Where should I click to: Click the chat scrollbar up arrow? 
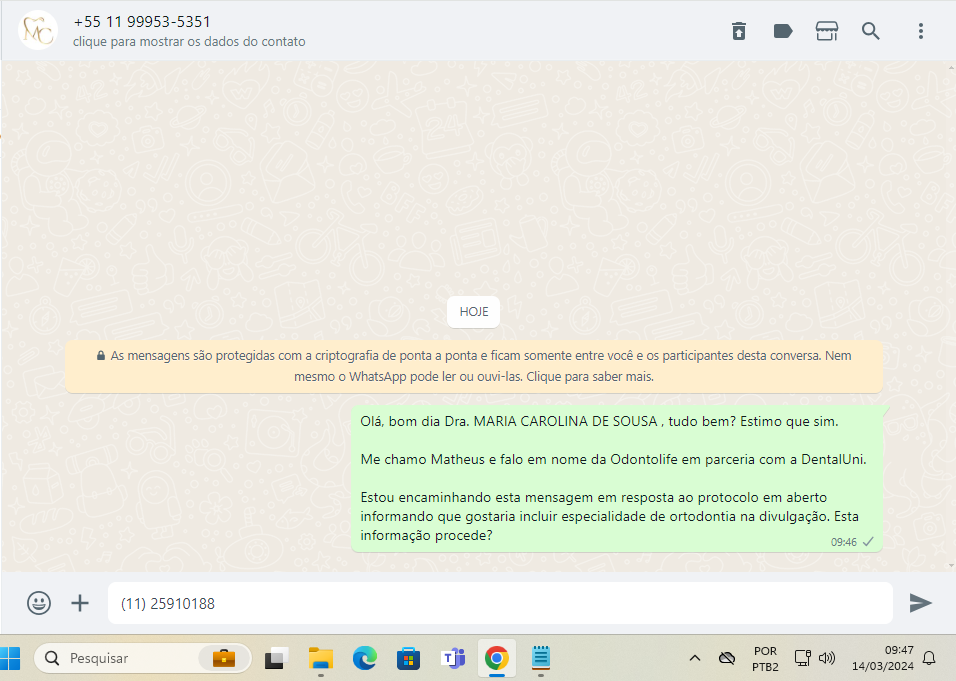(x=951, y=66)
